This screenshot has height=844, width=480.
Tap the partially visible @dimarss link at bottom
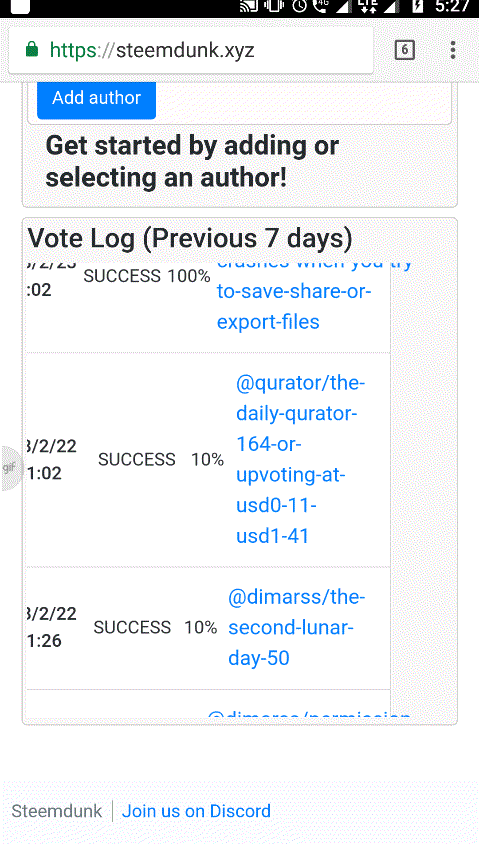309,716
